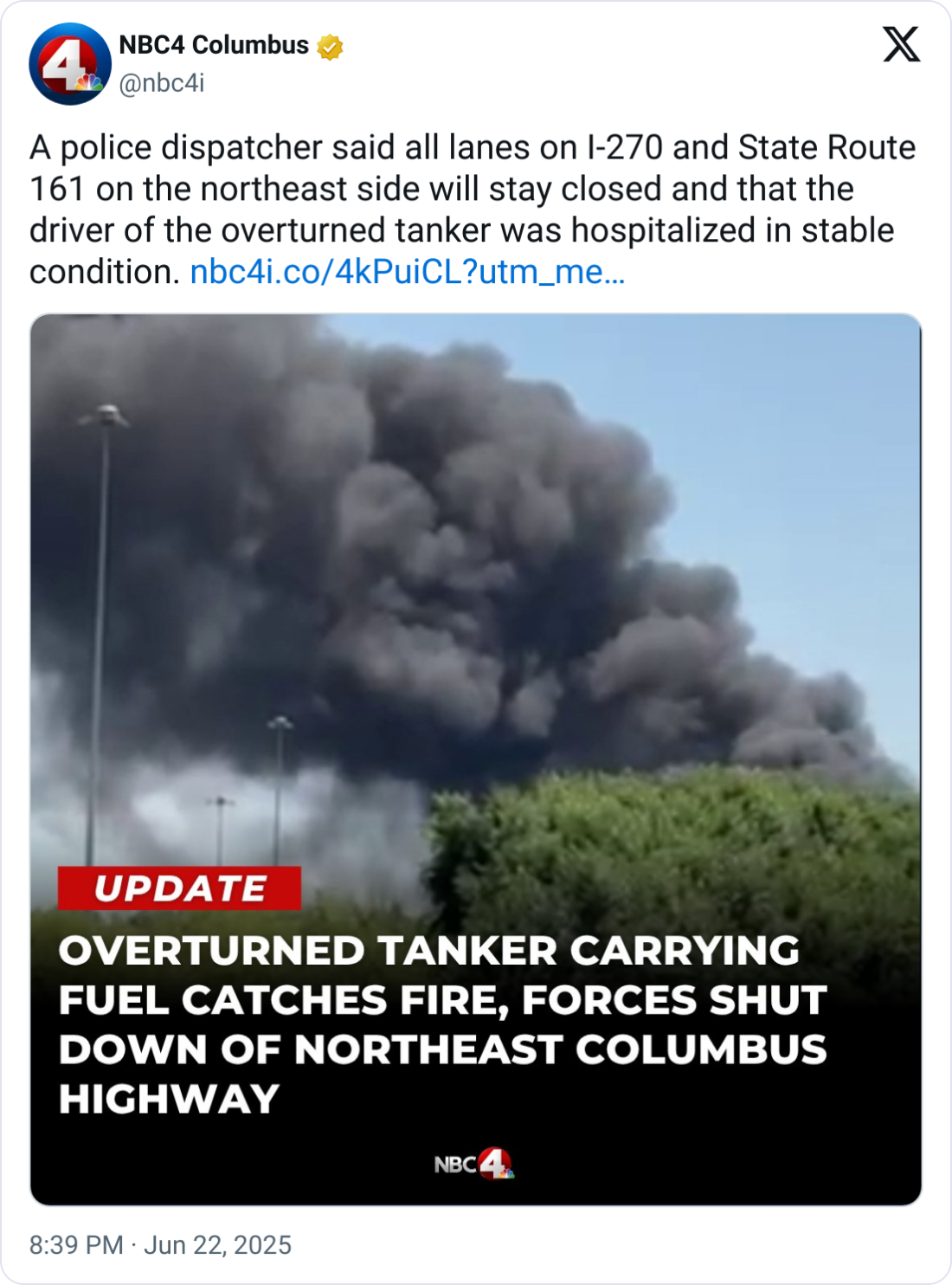Viewport: 952px width, 1285px height.
Task: Click the gold verified badge
Action: [330, 46]
